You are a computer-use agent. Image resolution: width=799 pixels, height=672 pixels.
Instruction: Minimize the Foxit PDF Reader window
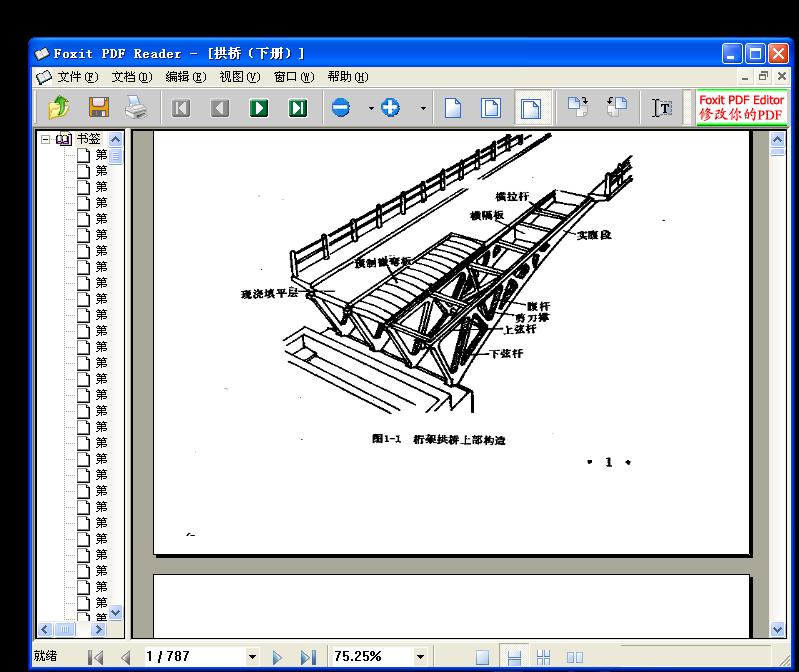click(731, 53)
